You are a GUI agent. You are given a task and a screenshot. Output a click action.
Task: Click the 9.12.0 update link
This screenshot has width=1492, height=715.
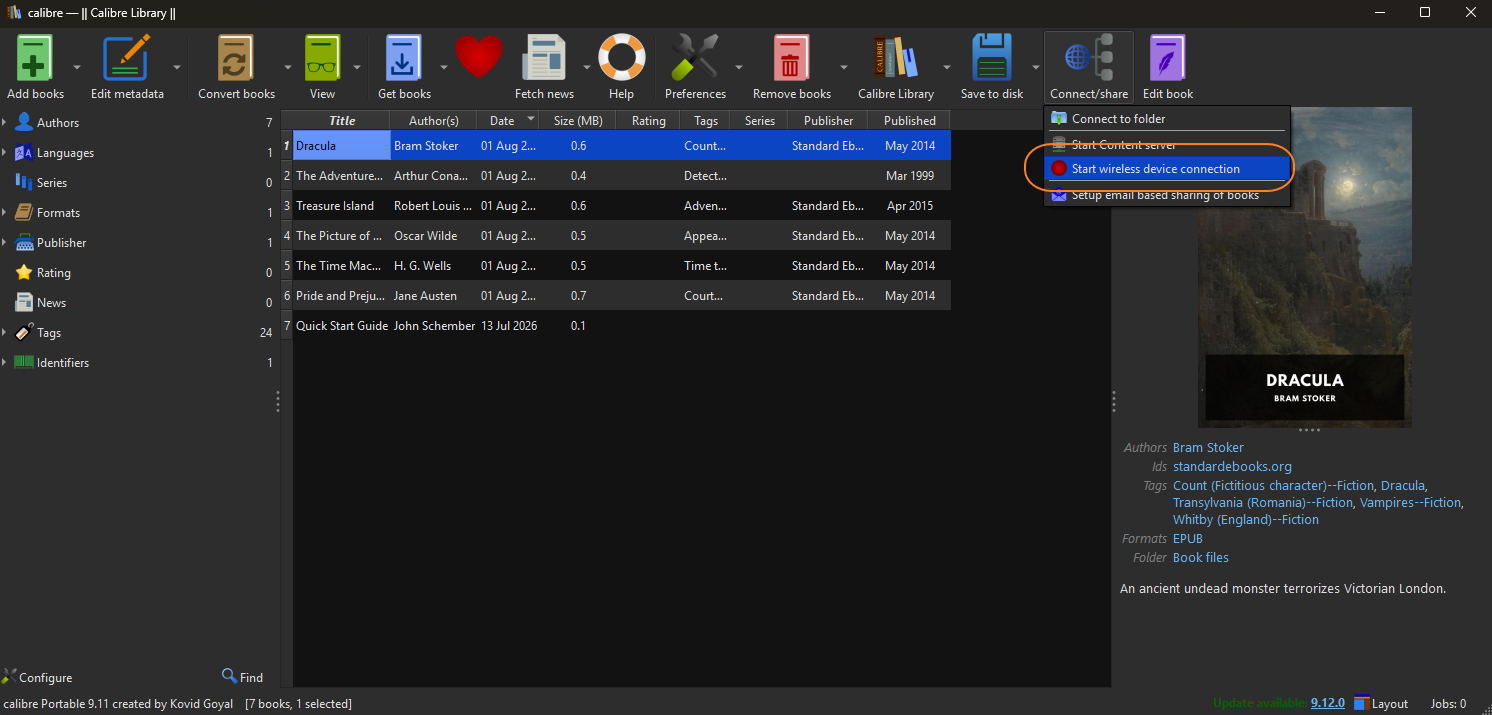[1328, 703]
